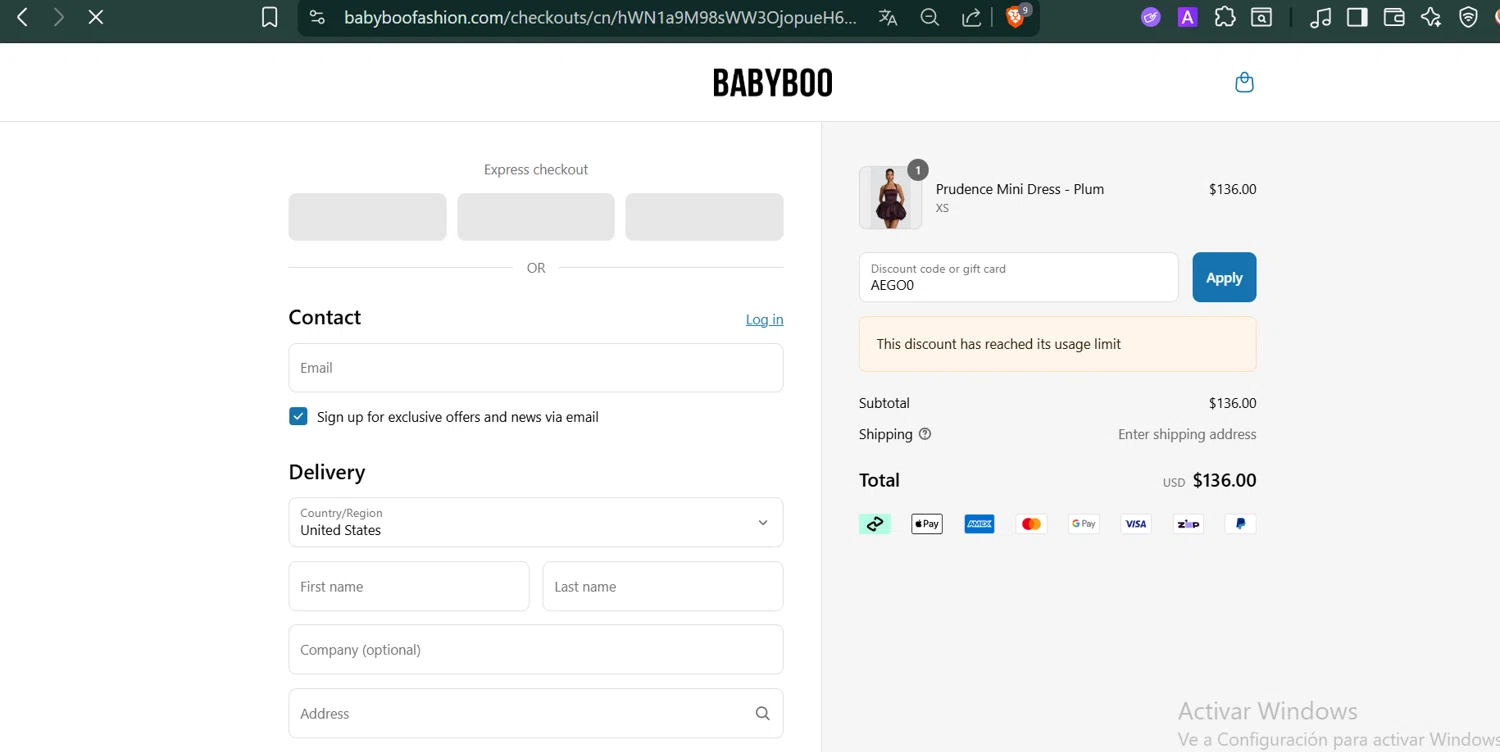Select the first express checkout button
Image resolution: width=1500 pixels, height=752 pixels.
coord(367,217)
